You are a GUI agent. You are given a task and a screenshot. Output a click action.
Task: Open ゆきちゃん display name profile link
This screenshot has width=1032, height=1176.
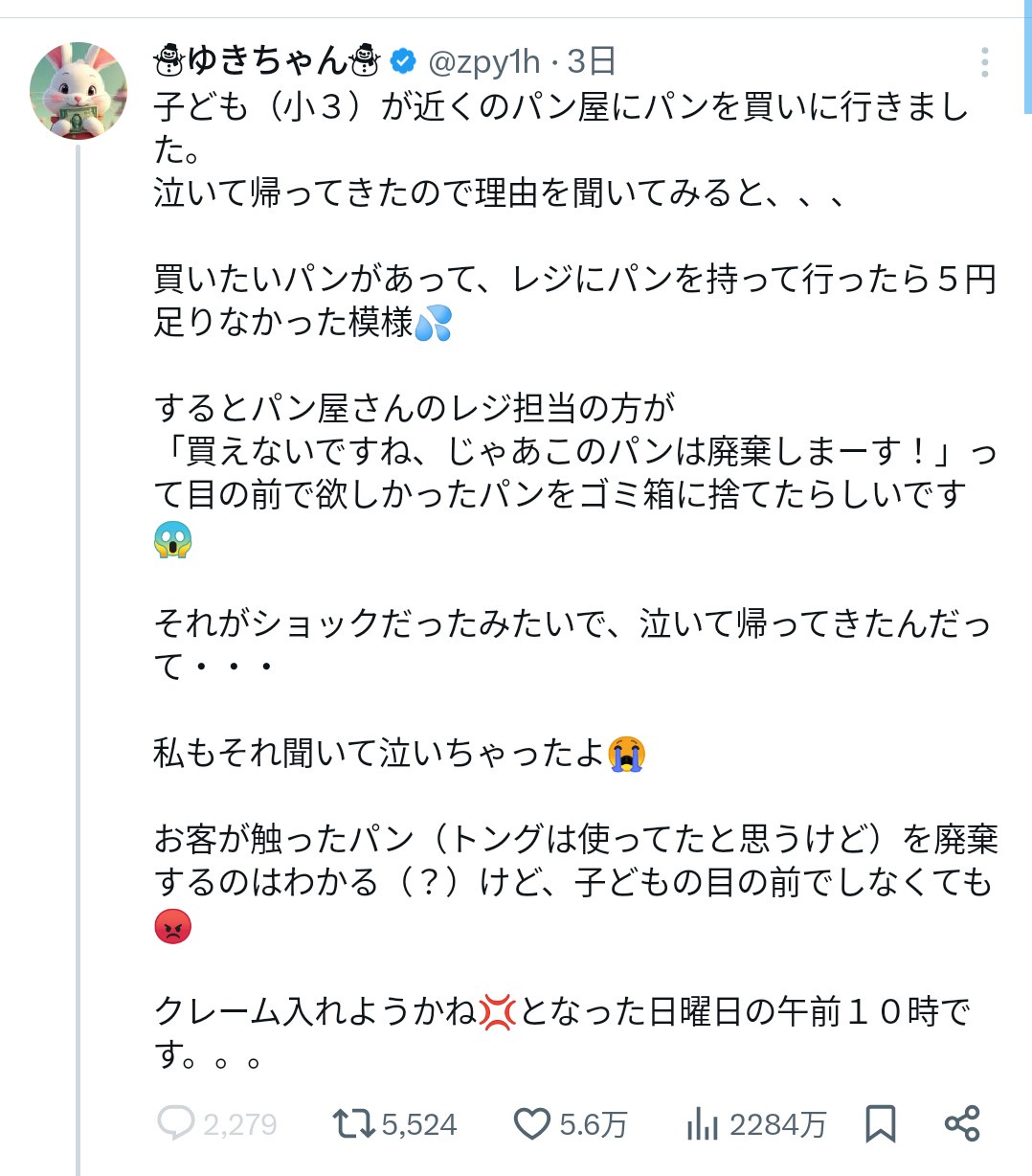267,62
